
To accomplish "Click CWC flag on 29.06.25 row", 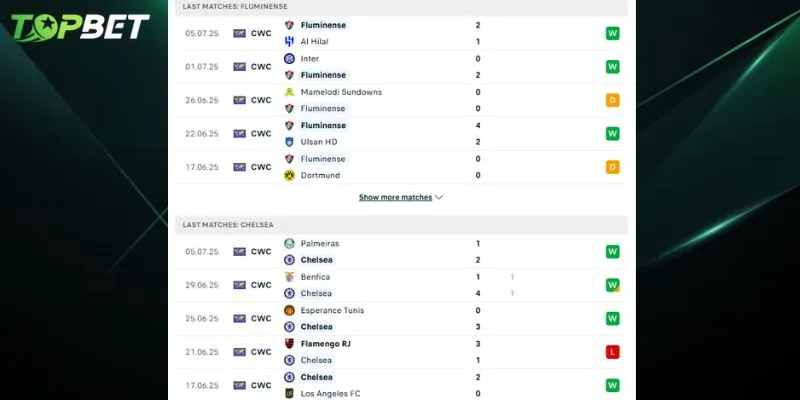I will [239, 285].
